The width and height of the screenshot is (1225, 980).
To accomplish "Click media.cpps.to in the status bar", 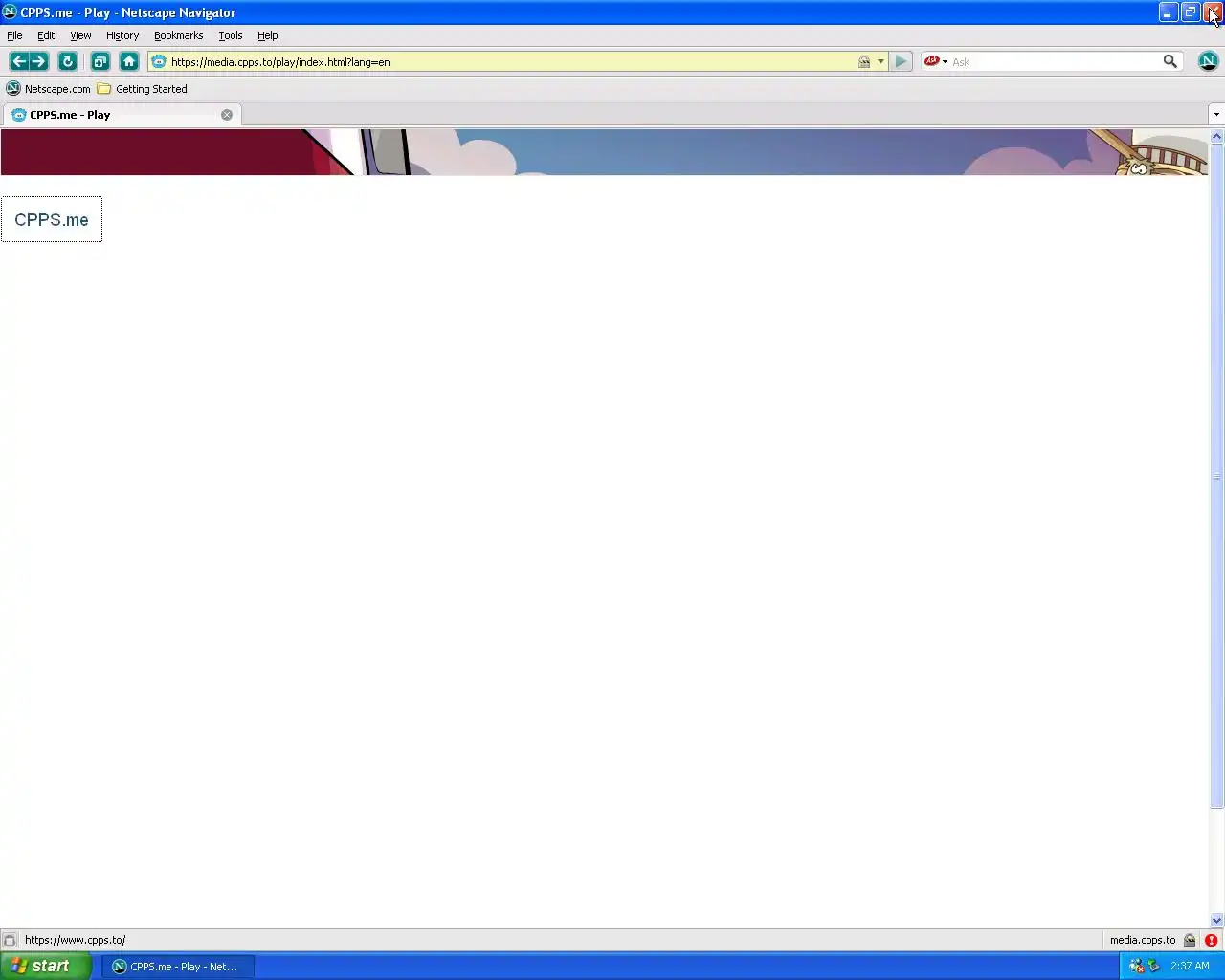I will 1143,940.
